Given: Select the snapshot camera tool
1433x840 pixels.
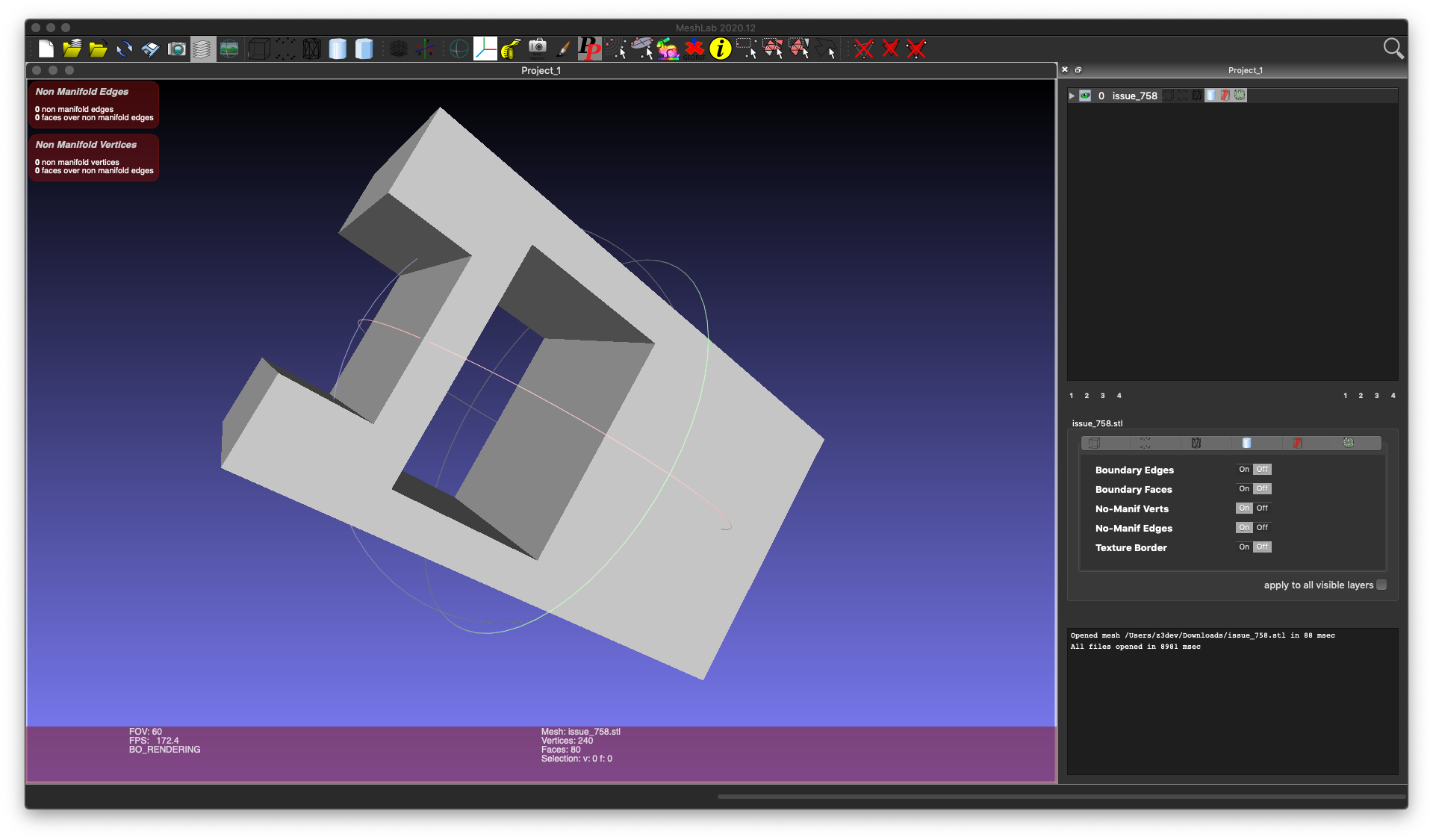Looking at the screenshot, I should pos(178,49).
